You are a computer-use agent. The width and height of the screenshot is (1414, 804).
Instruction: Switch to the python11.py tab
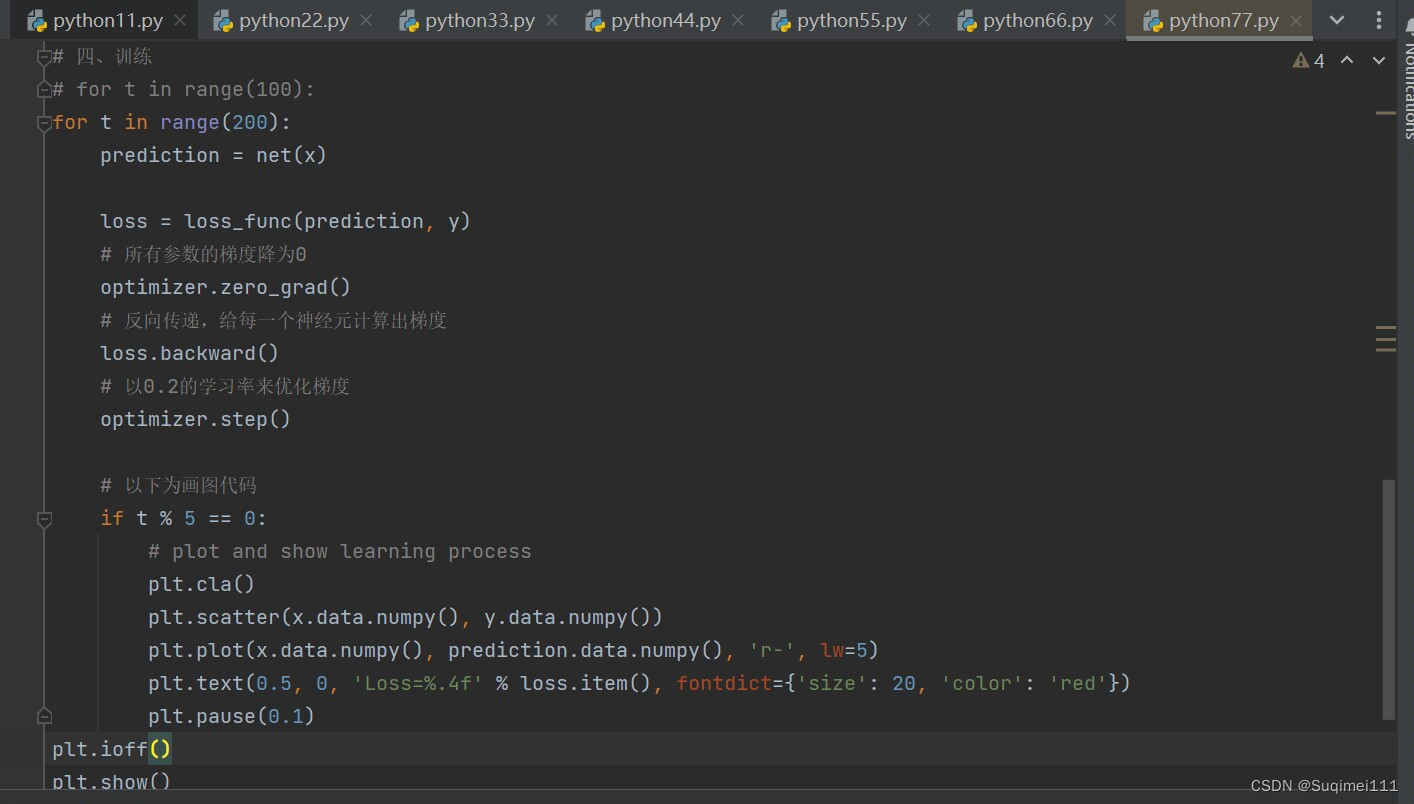coord(105,20)
